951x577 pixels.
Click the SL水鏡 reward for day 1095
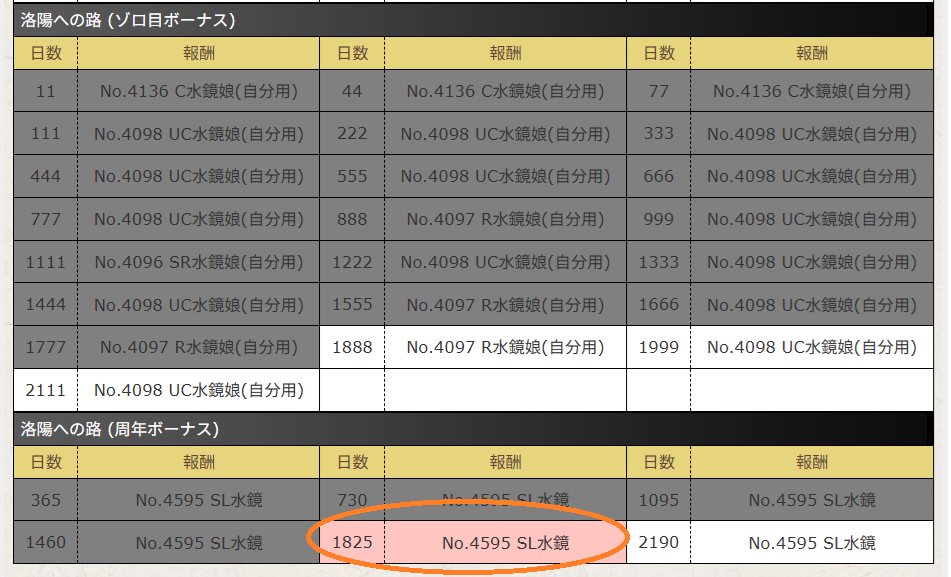click(x=811, y=500)
